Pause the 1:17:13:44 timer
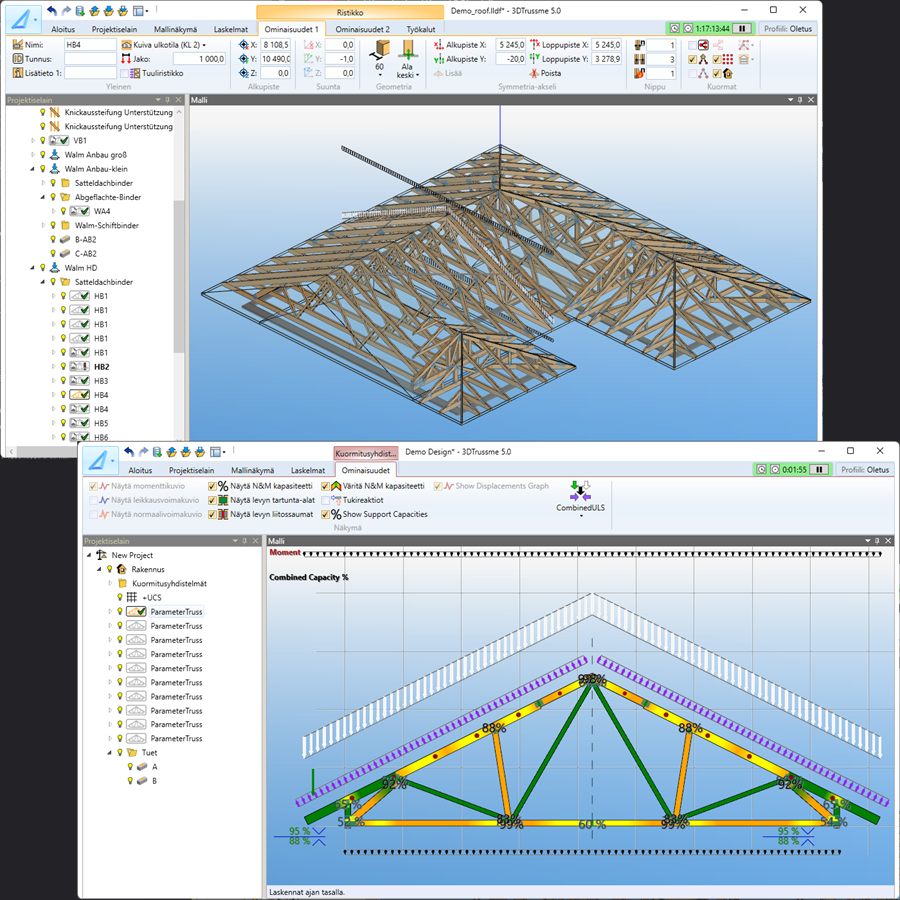This screenshot has height=900, width=900. click(x=742, y=28)
